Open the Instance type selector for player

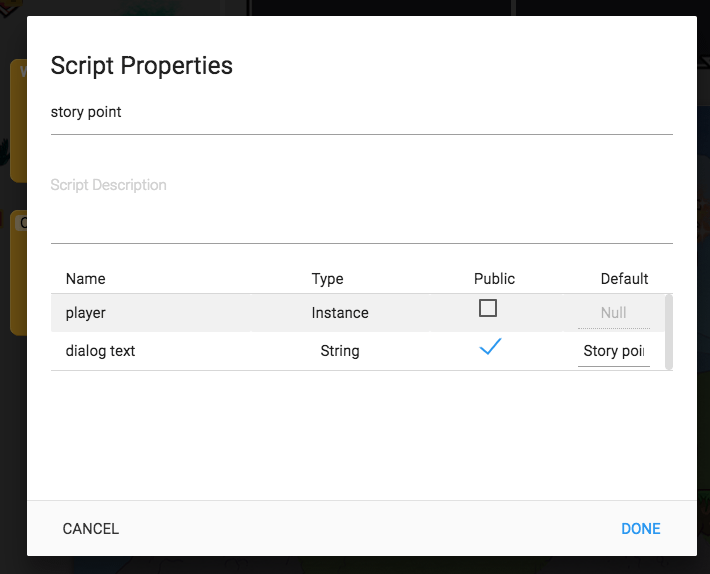pyautogui.click(x=340, y=313)
